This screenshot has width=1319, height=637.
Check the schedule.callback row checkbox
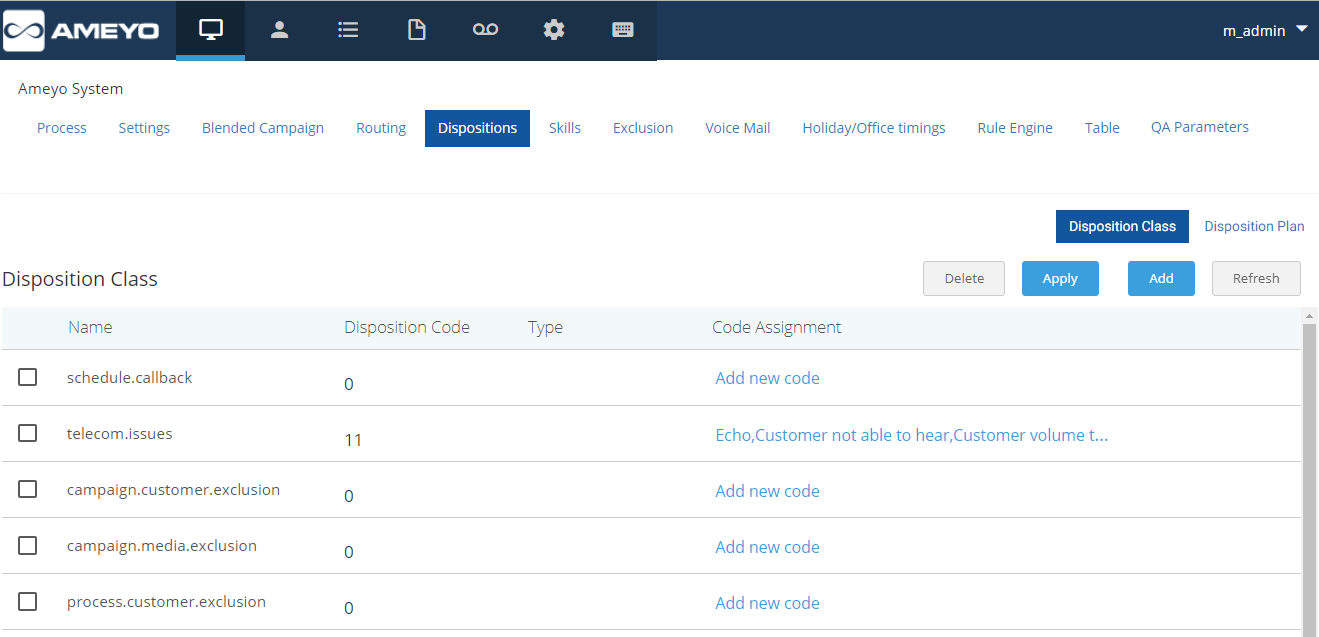[28, 377]
